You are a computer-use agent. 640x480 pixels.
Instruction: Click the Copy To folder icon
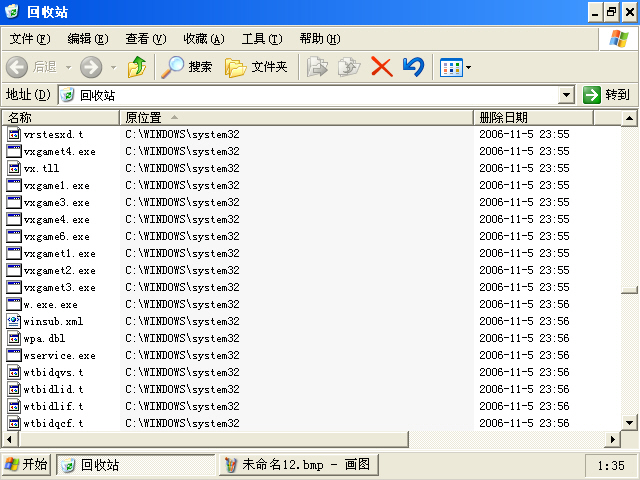[349, 67]
